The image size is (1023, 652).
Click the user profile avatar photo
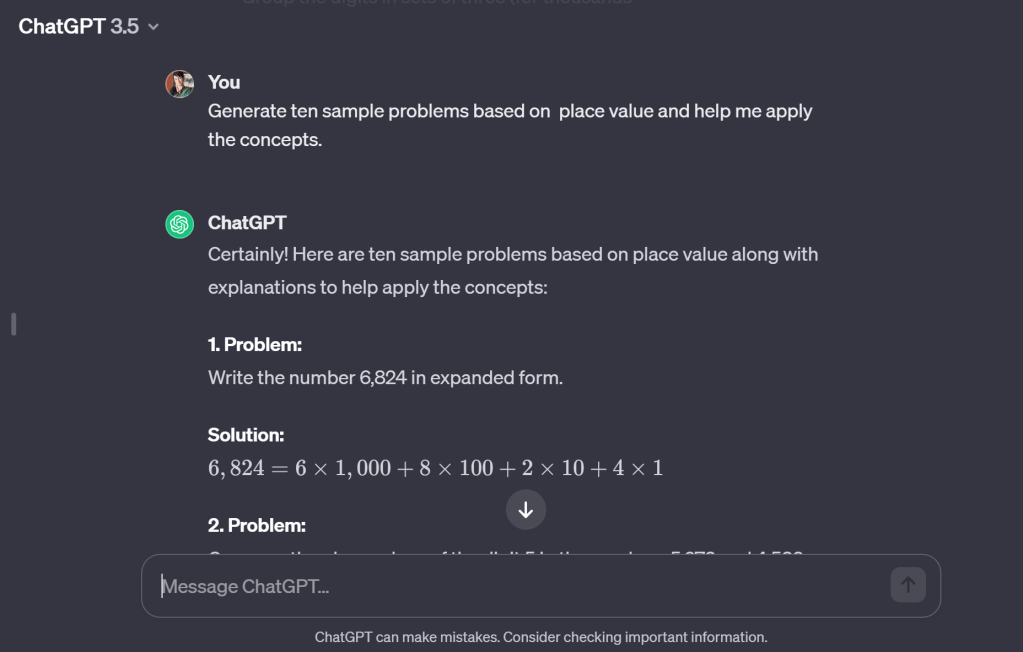coord(179,84)
